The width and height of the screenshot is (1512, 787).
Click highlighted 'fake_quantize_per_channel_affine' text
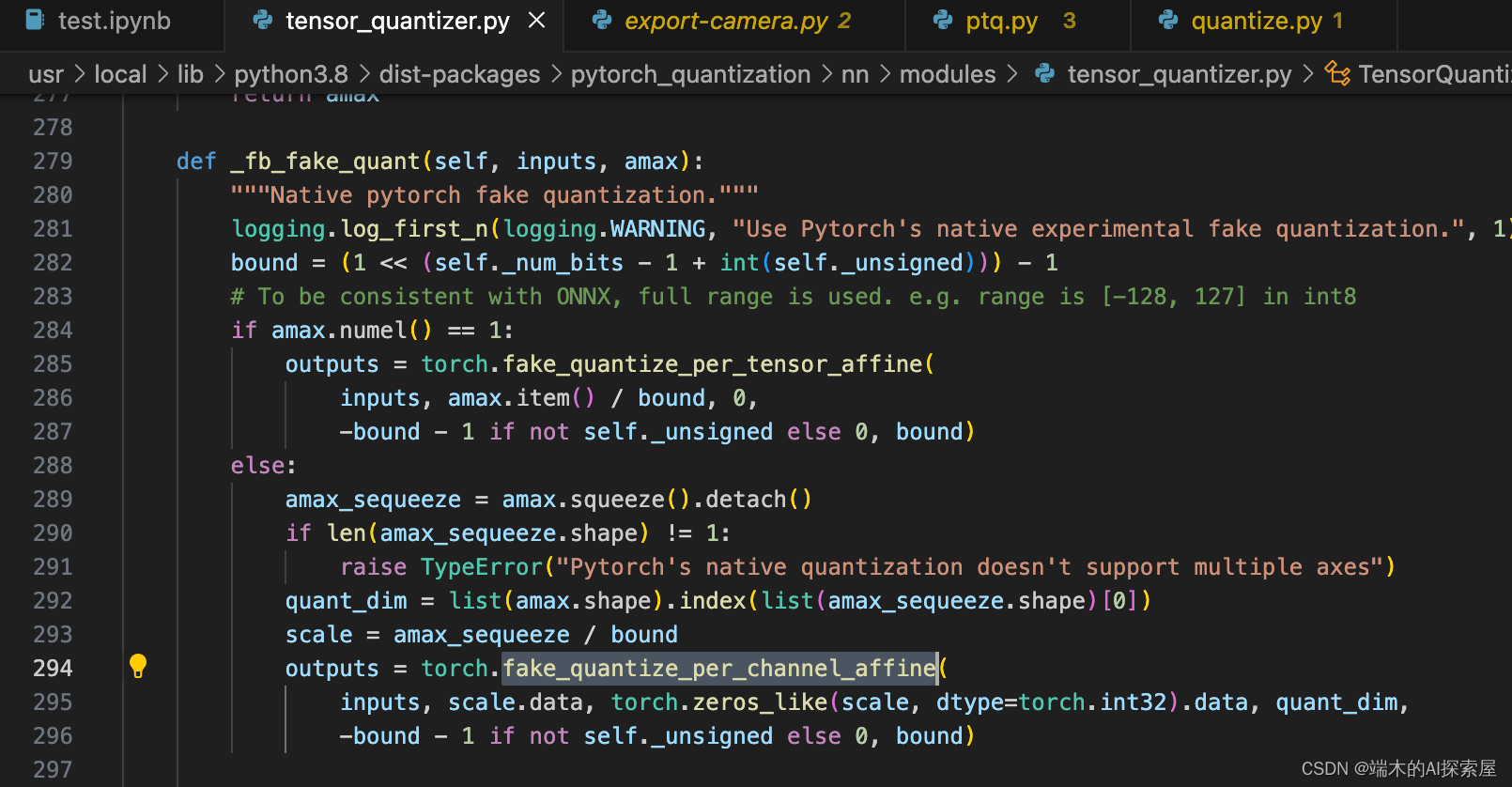(719, 669)
